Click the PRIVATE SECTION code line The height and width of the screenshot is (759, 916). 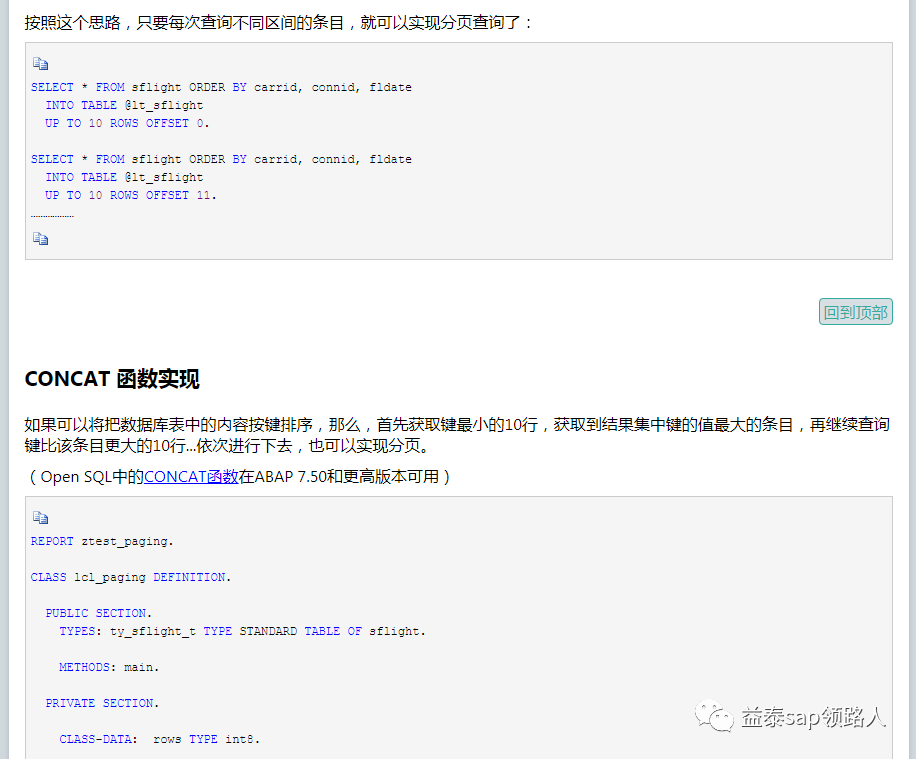(x=101, y=703)
